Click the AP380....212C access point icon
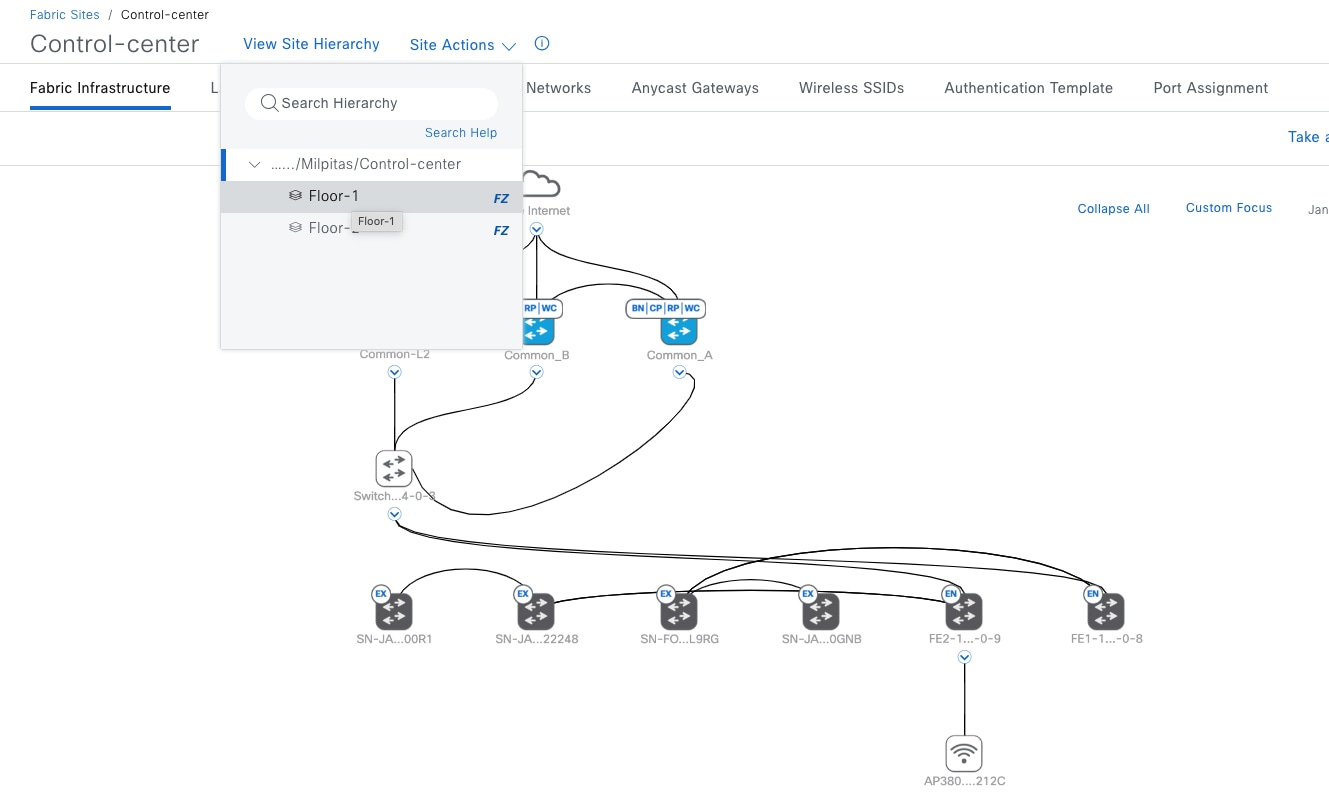The width and height of the screenshot is (1329, 799). 963,752
